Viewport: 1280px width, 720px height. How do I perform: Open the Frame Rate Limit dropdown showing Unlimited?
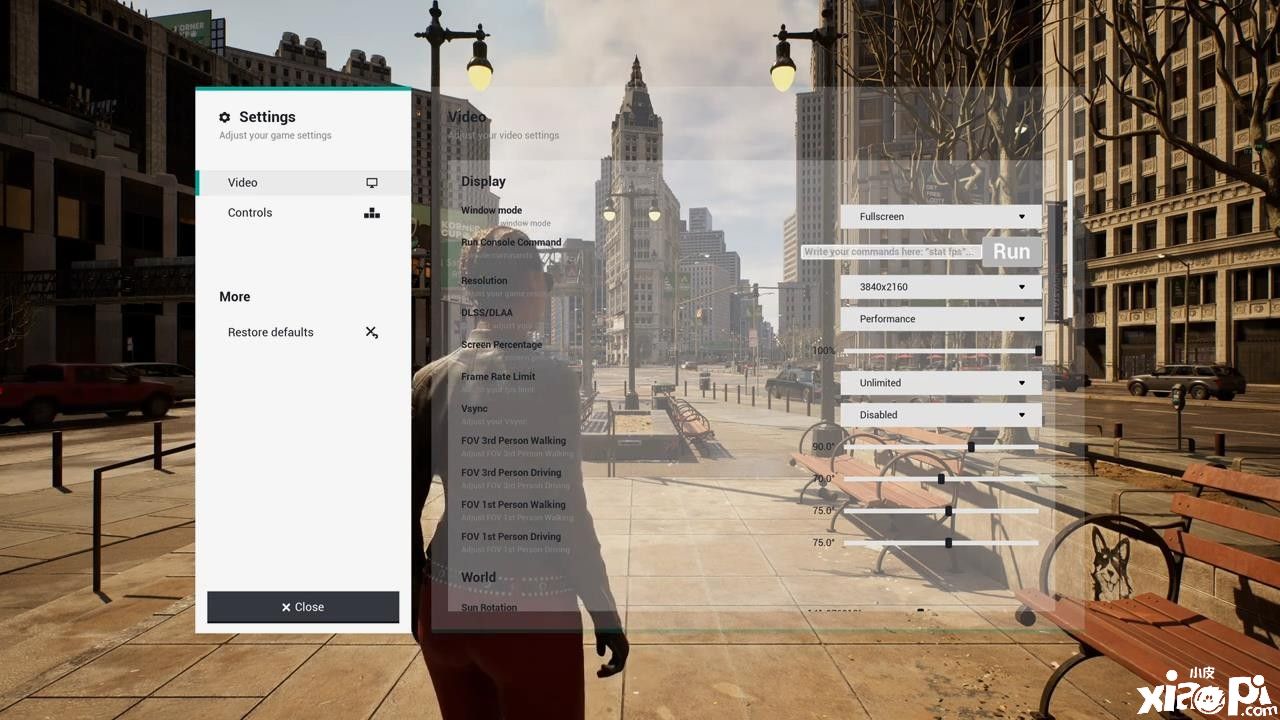pyautogui.click(x=941, y=383)
